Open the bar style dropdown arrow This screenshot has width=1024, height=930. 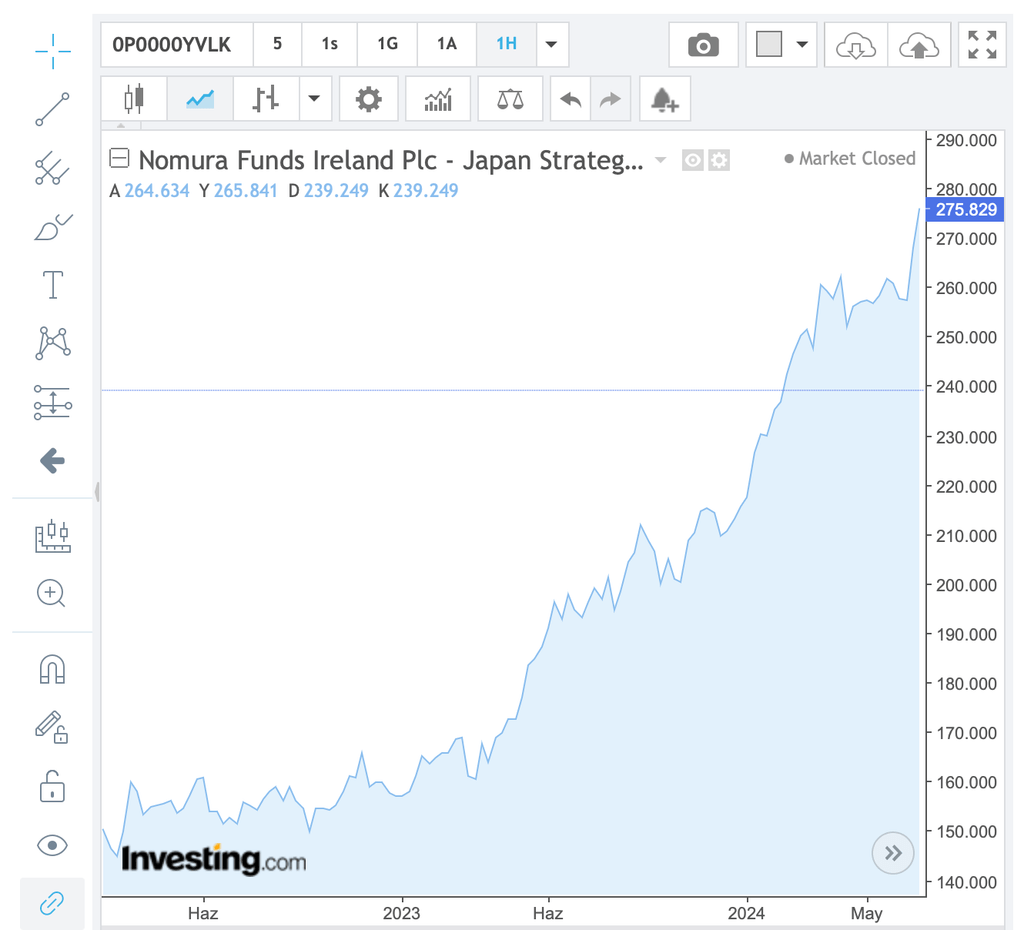click(x=315, y=98)
